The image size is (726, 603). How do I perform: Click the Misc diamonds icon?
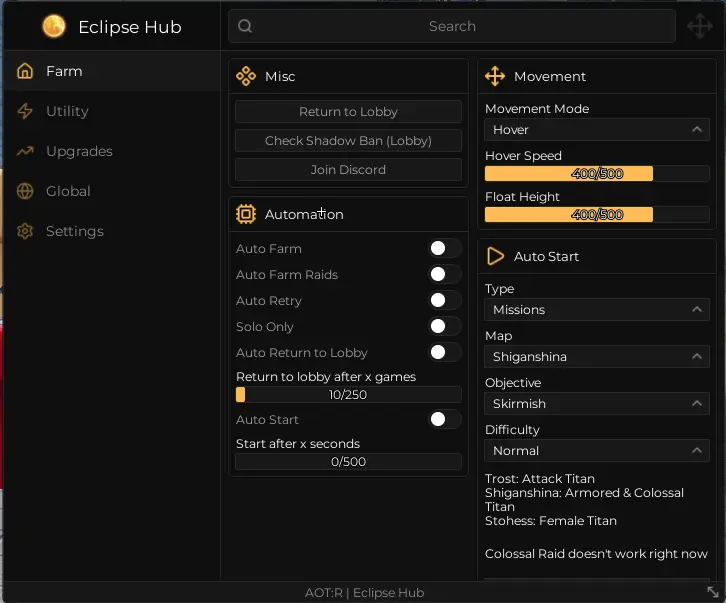click(246, 76)
